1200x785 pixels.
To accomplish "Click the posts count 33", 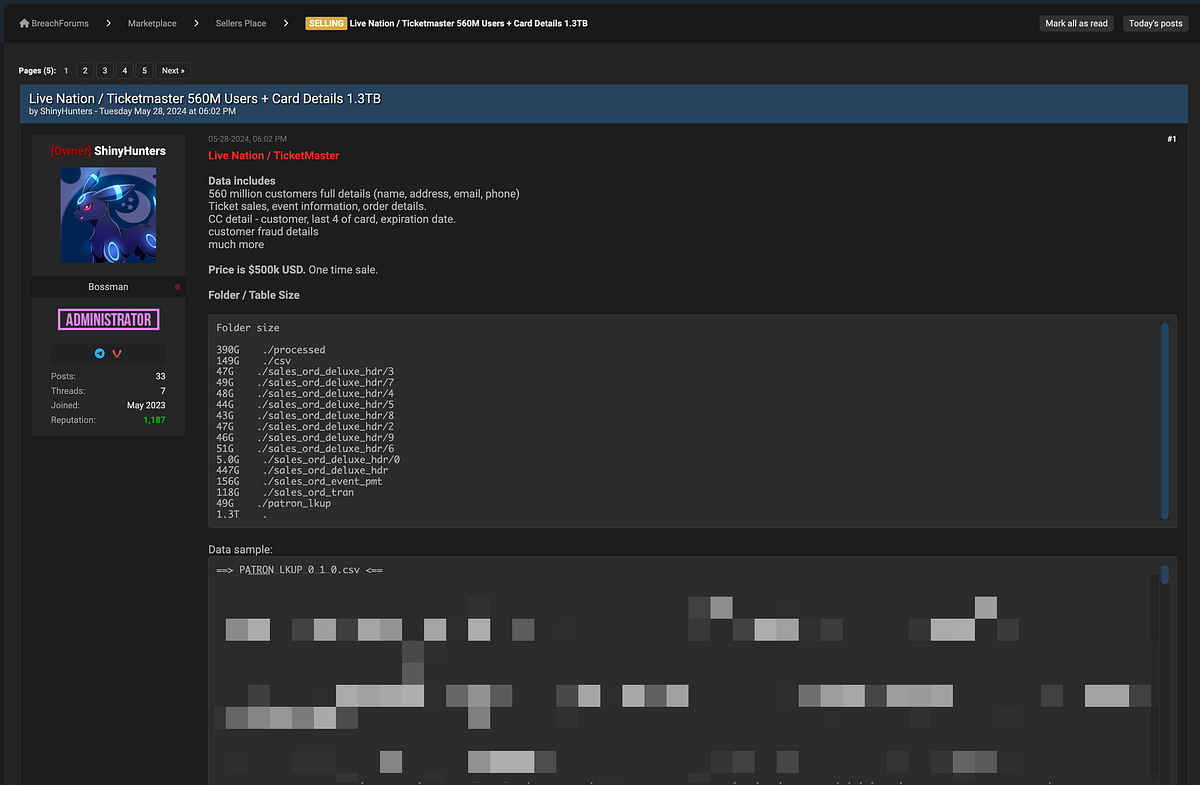I will [160, 376].
